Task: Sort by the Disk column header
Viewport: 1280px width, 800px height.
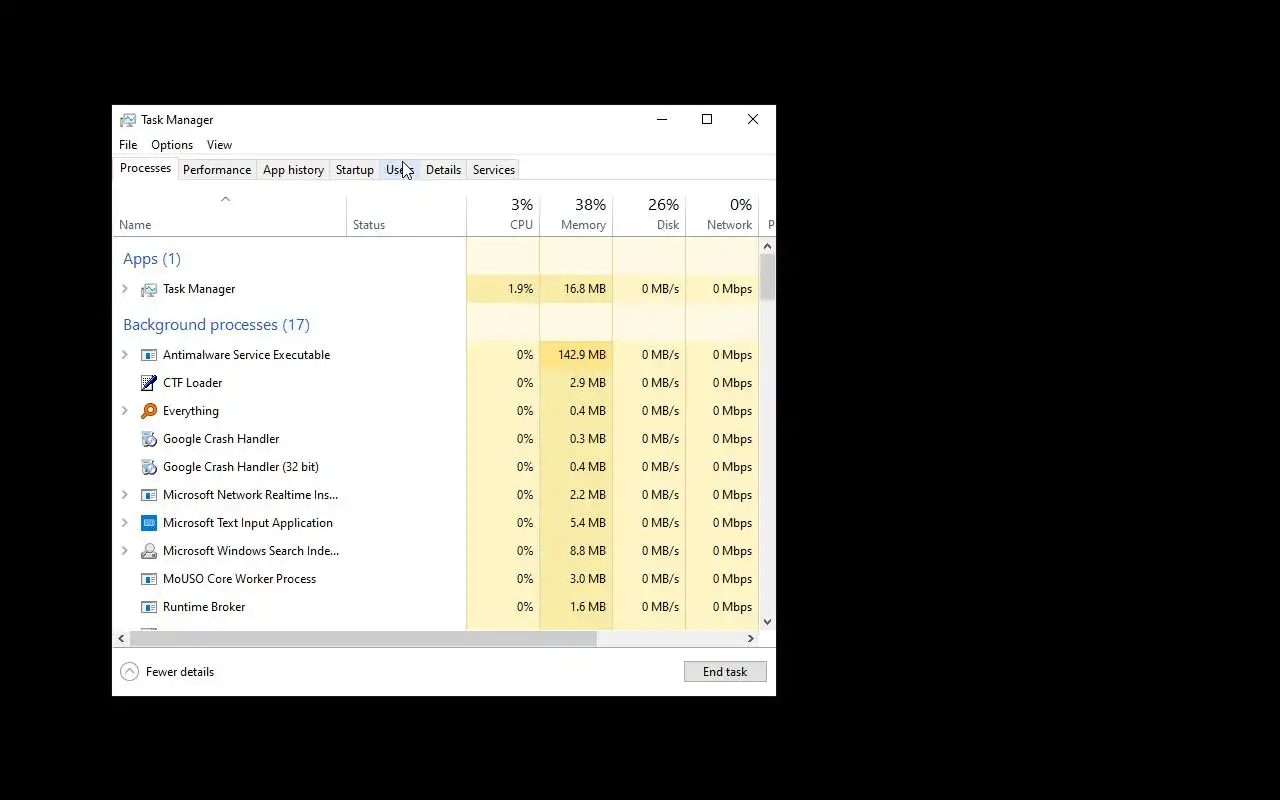Action: click(x=649, y=214)
